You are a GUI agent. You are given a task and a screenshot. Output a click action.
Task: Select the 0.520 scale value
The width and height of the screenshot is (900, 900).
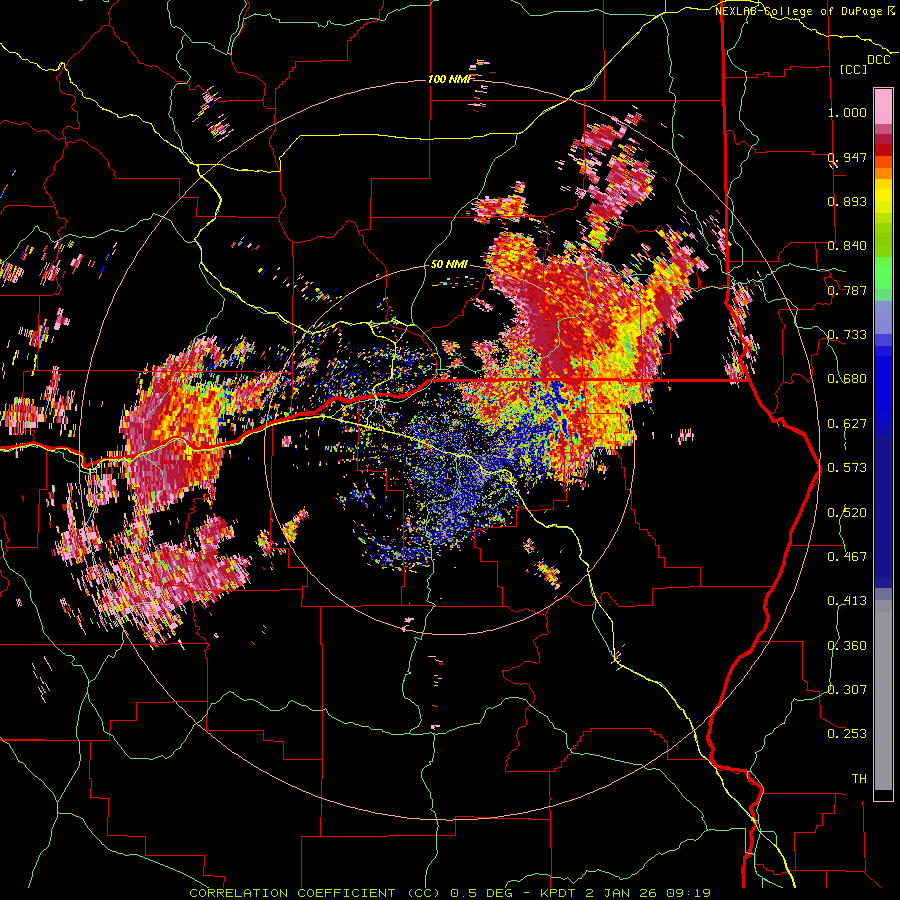tap(847, 513)
